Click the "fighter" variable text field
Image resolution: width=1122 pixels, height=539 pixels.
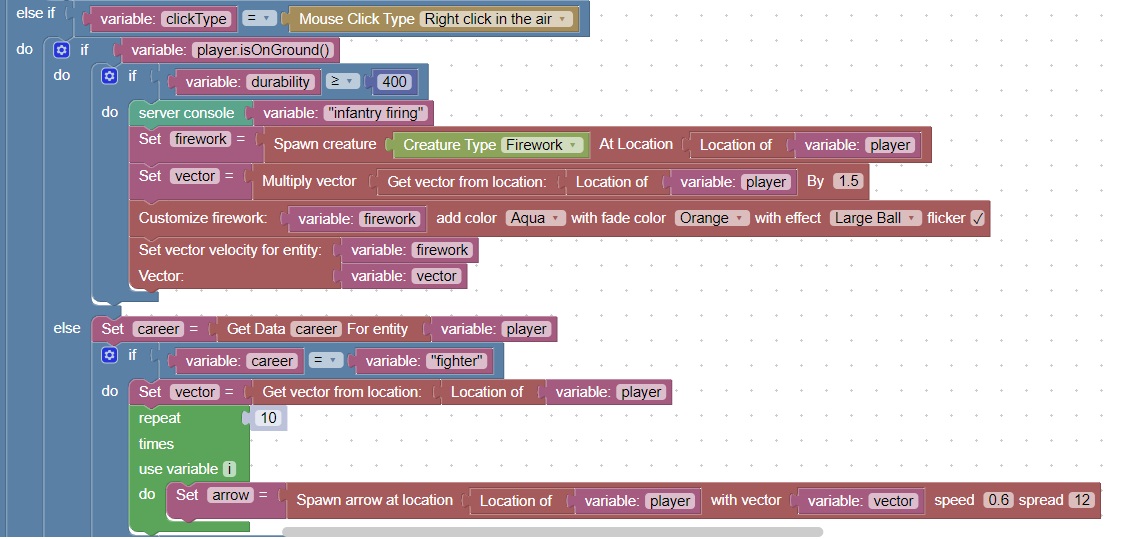pyautogui.click(x=457, y=361)
